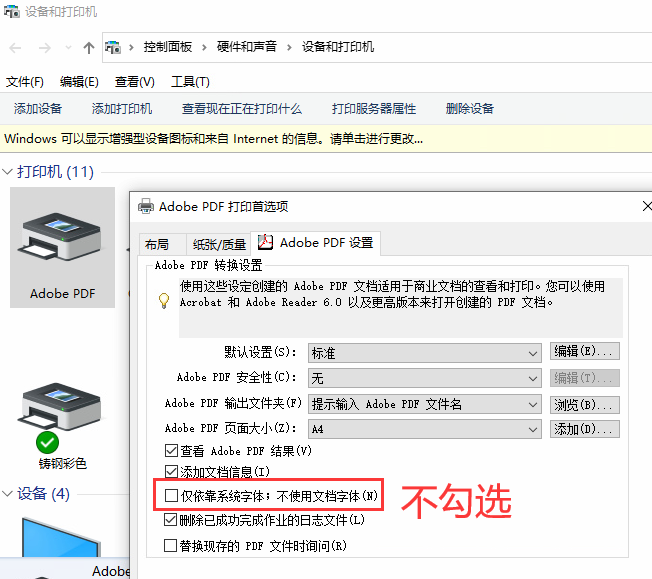Screen dimensions: 652x579
Task: Toggle 仅依靠系统字体；不使用文档字体(N) checkbox
Action: pyautogui.click(x=171, y=495)
